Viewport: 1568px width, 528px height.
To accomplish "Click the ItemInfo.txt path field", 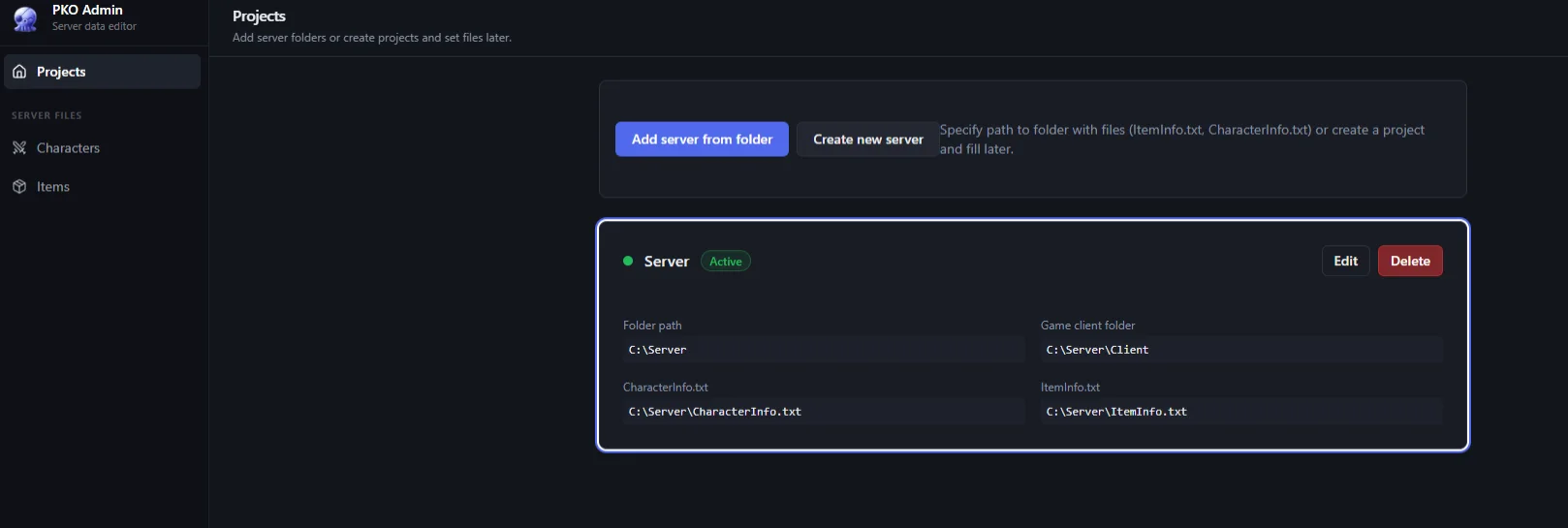I will [1240, 412].
